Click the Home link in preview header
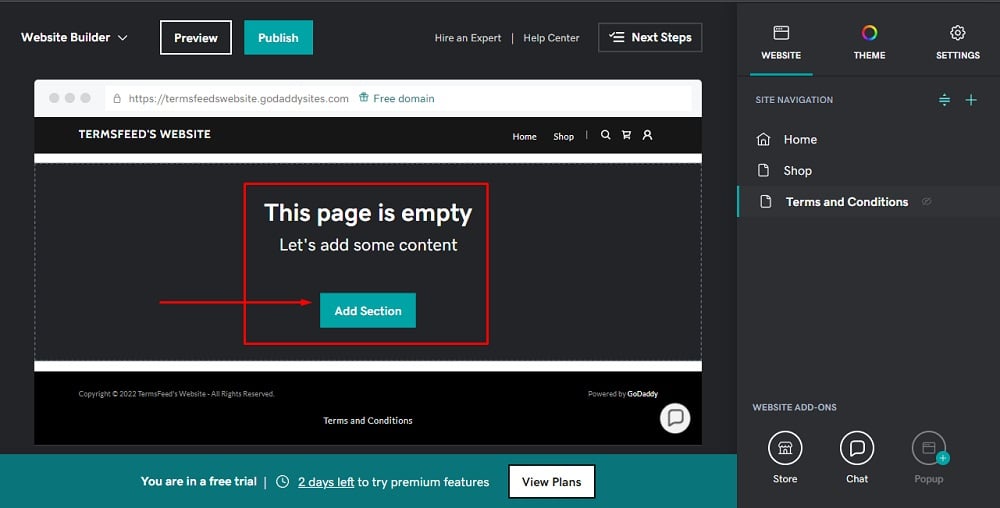Screen dimensions: 1000x508 (524, 136)
